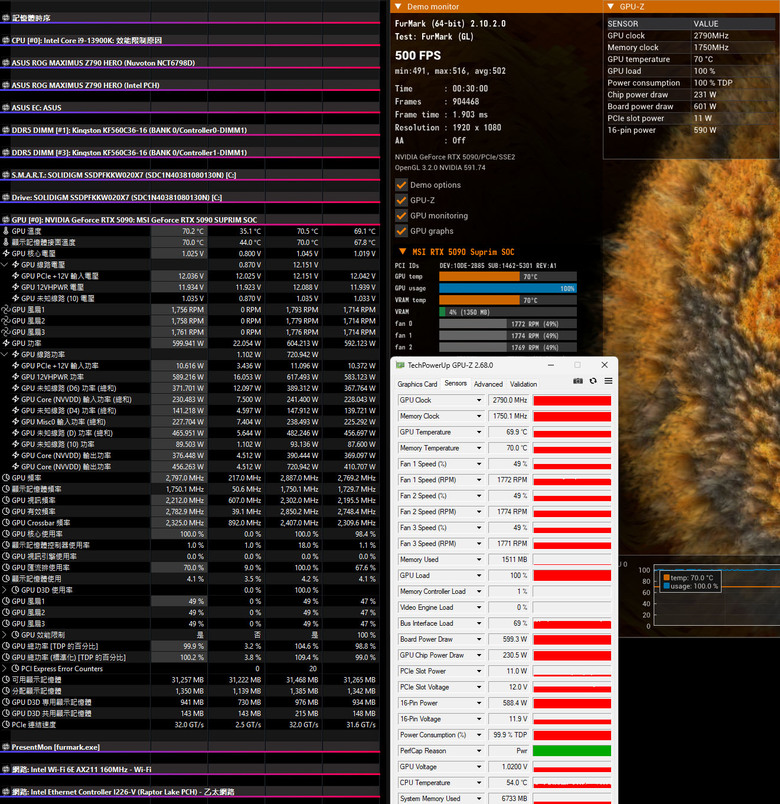Collapse the GPU 線路電壓 tree group

click(5, 265)
